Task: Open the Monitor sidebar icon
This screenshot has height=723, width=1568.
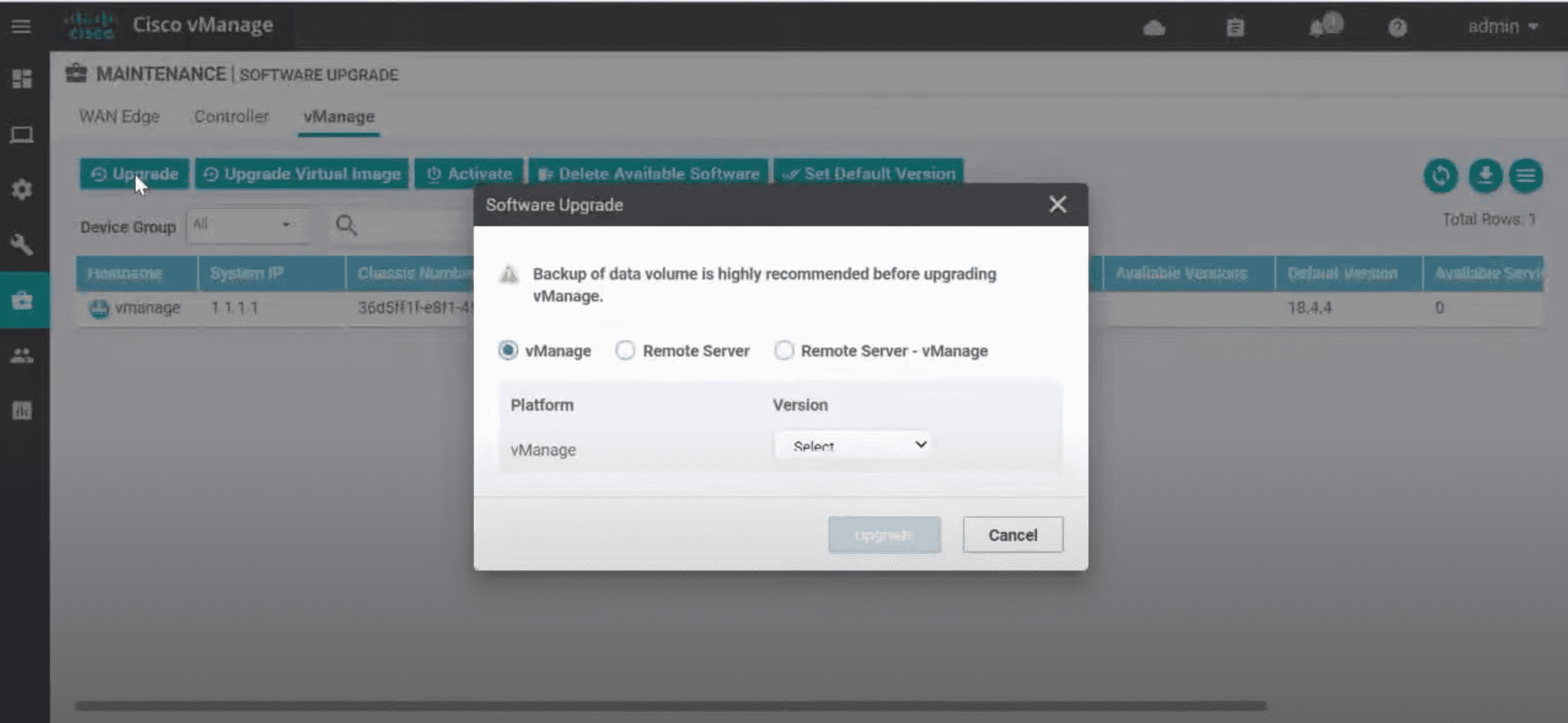Action: (x=22, y=134)
